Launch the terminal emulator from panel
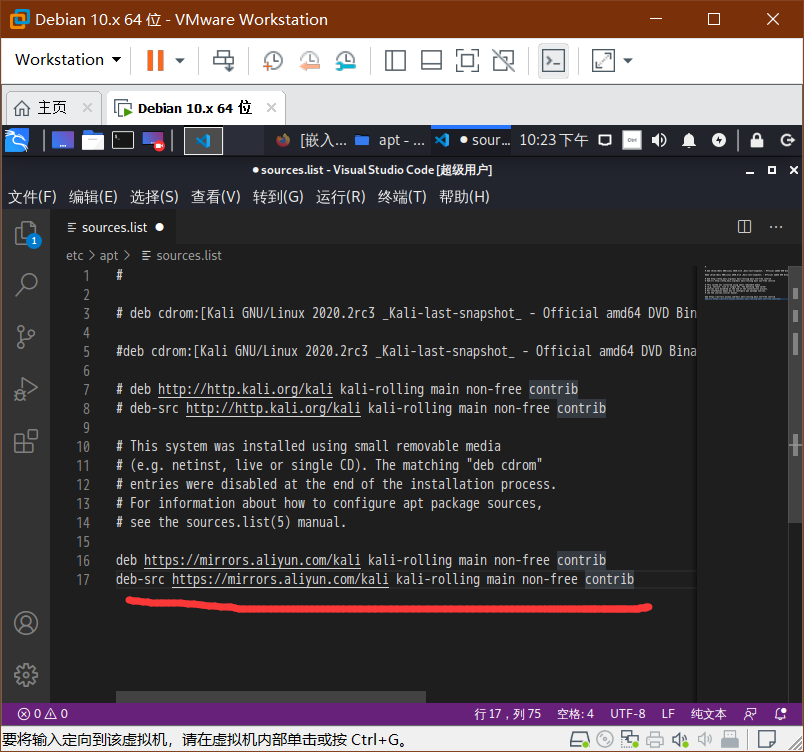Image resolution: width=804 pixels, height=752 pixels. 123,140
